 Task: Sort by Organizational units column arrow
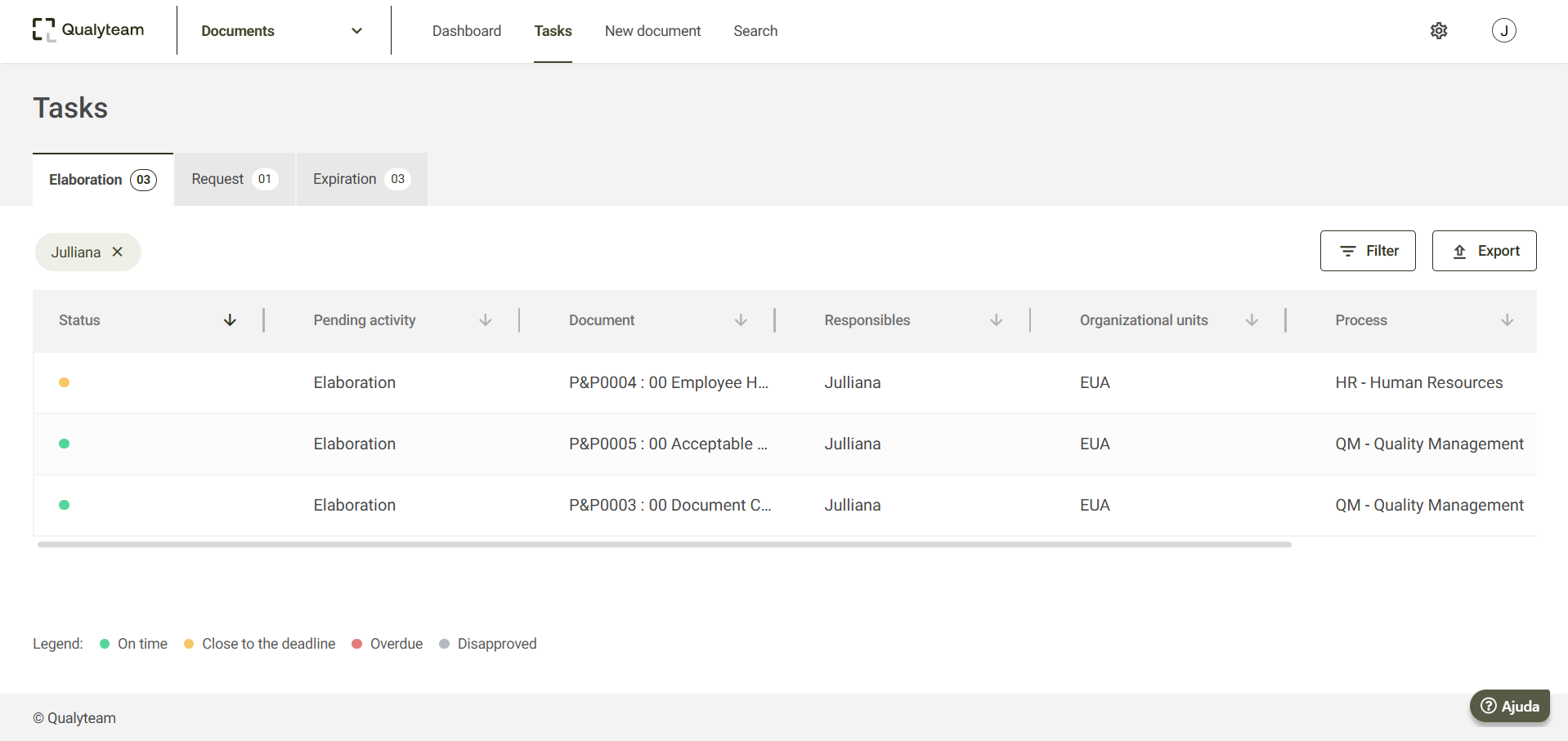click(x=1252, y=320)
